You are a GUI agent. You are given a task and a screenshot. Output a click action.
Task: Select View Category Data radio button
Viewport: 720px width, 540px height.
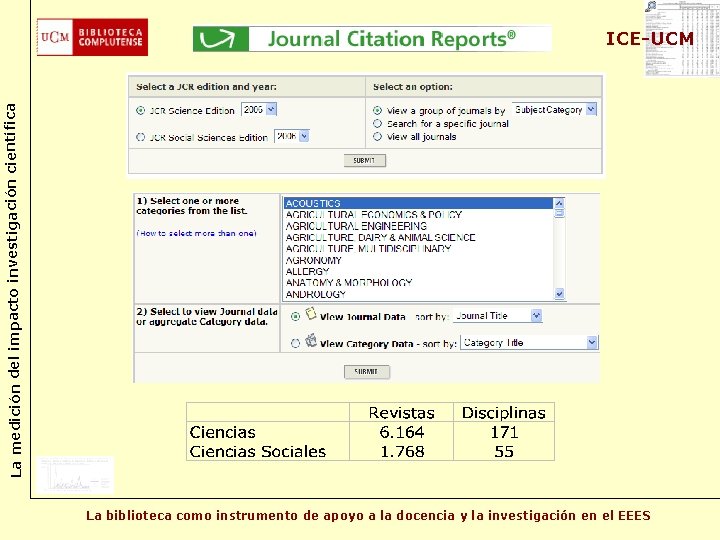tap(295, 343)
